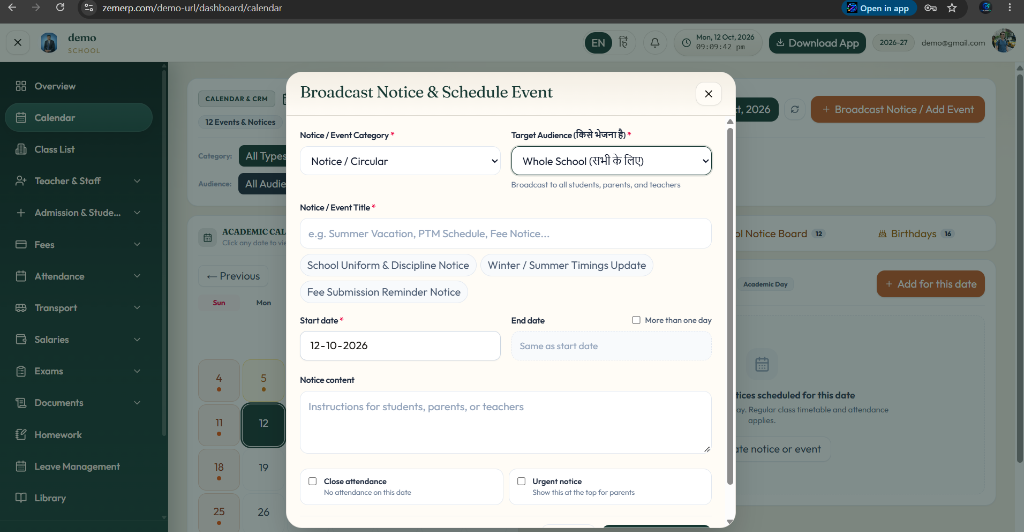The width and height of the screenshot is (1024, 532).
Task: Open Overview in the sidebar
Action: pyautogui.click(x=78, y=86)
